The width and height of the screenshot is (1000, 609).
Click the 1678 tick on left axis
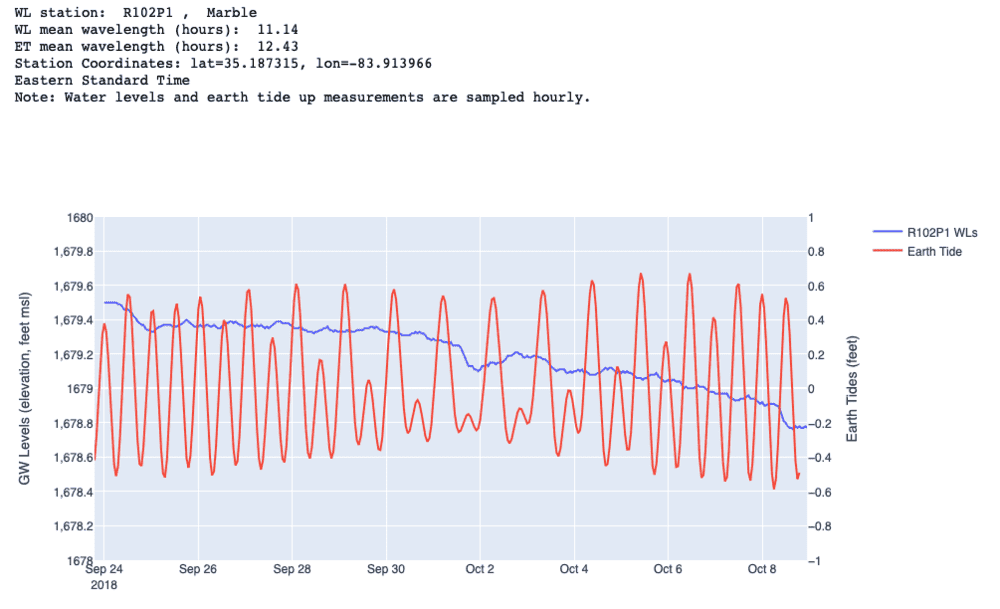pyautogui.click(x=81, y=561)
